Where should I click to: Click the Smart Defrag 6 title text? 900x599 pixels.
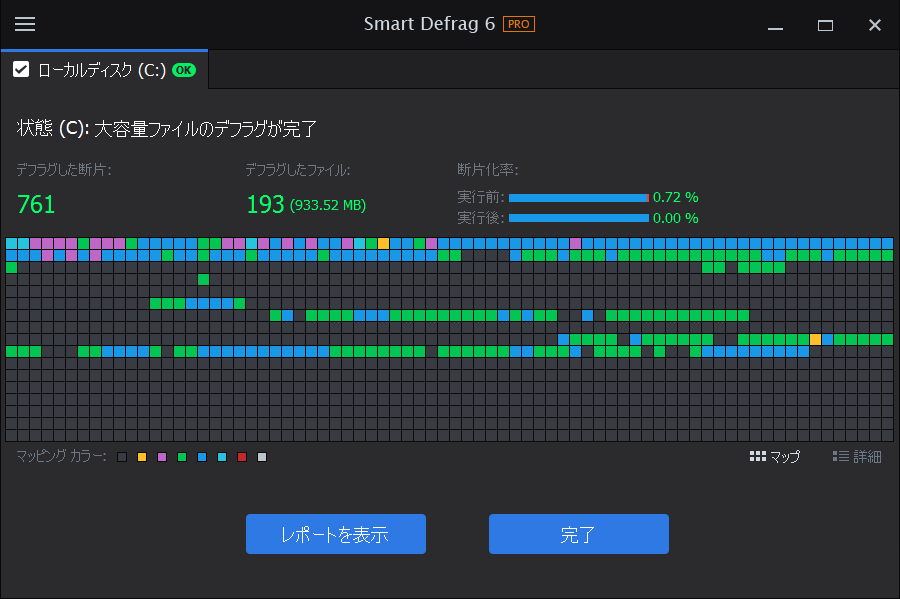tap(429, 24)
